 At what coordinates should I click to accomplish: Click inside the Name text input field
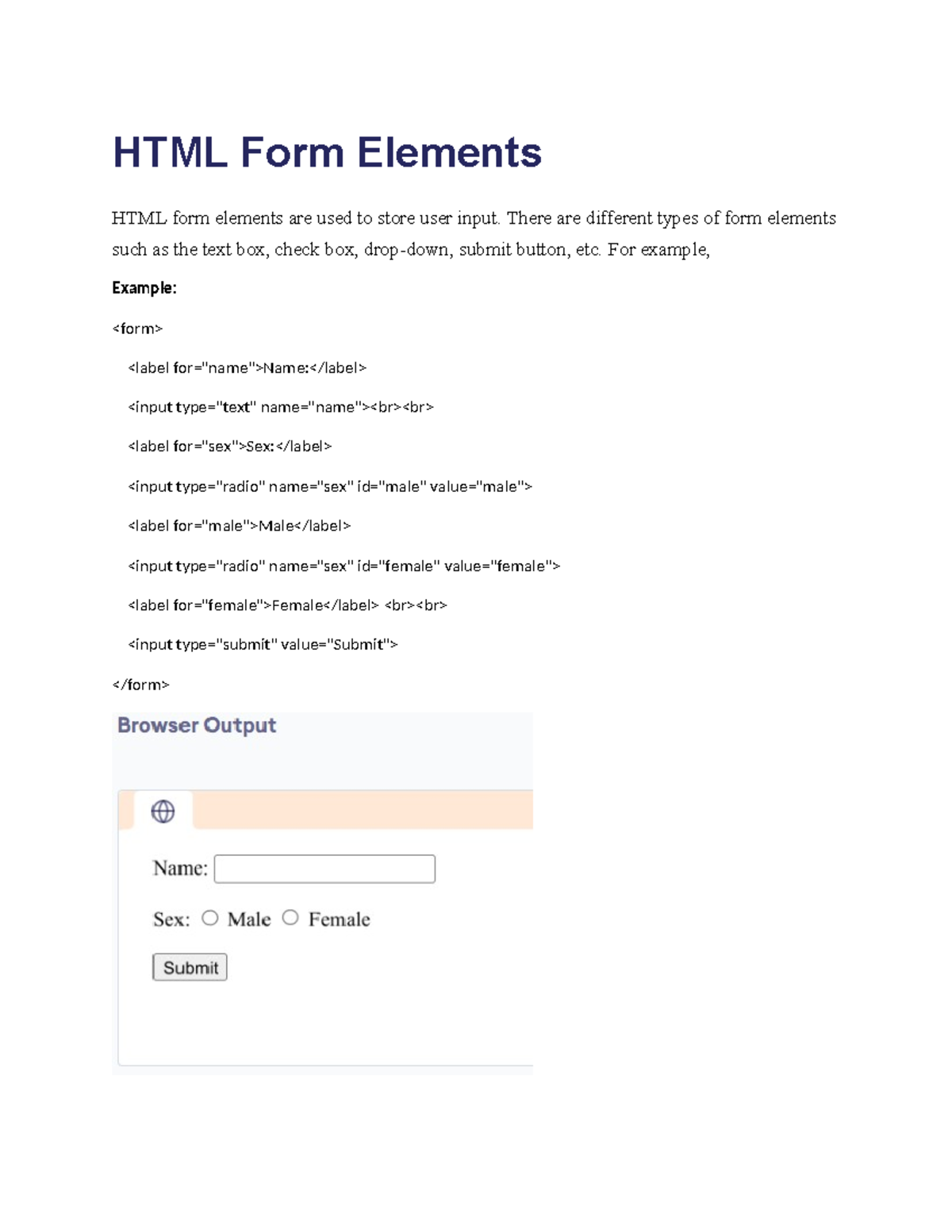click(324, 868)
